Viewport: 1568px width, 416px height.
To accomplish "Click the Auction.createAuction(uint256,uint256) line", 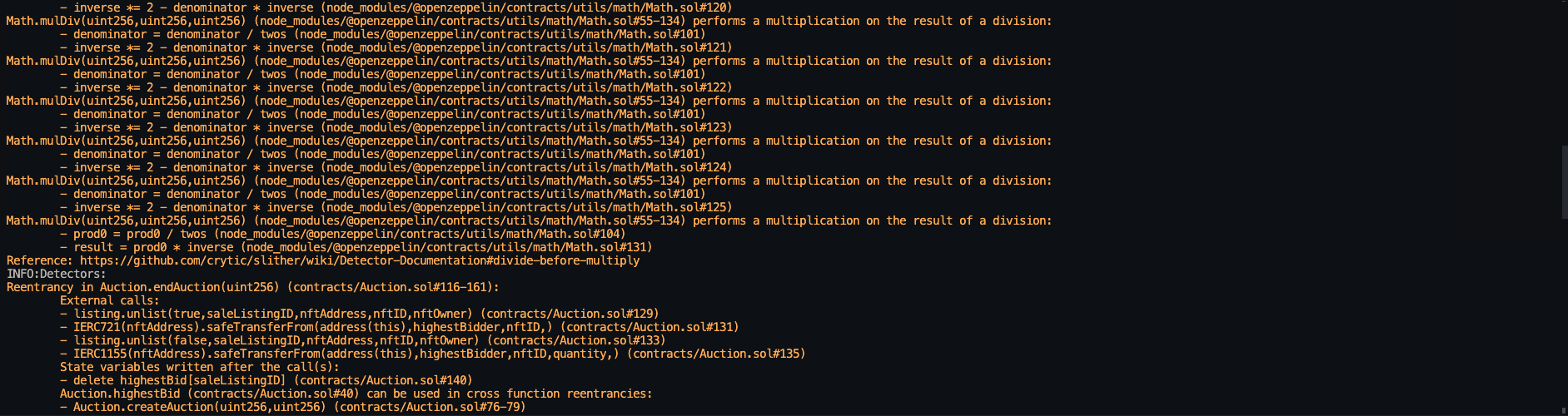I will [x=293, y=407].
